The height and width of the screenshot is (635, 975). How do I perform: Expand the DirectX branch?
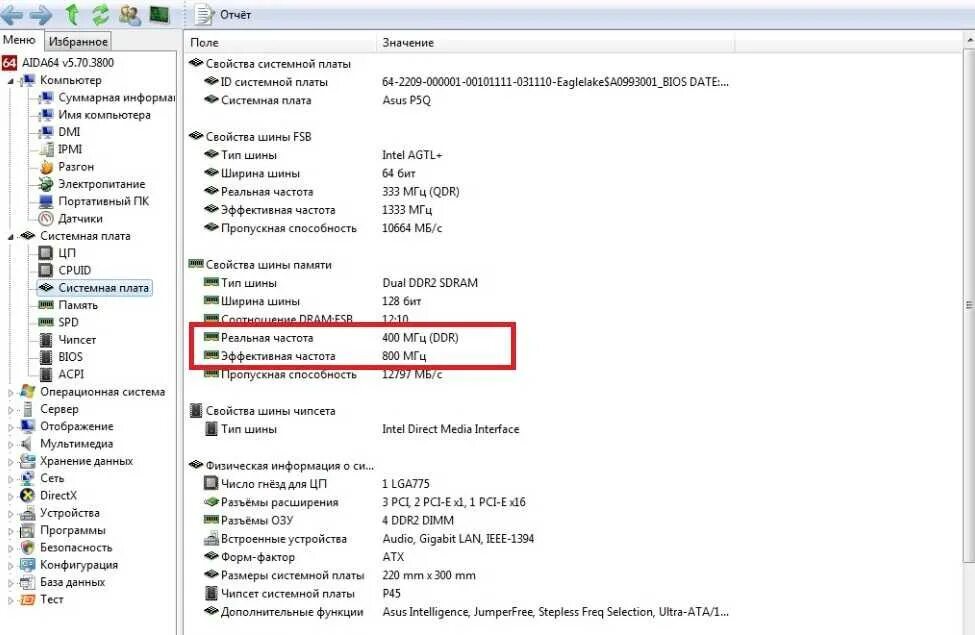[x=11, y=496]
